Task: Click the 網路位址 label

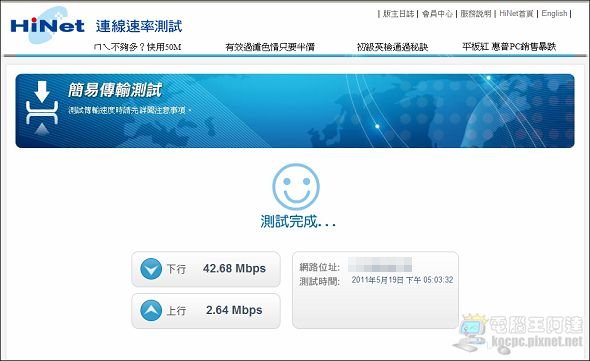Action: pyautogui.click(x=319, y=267)
